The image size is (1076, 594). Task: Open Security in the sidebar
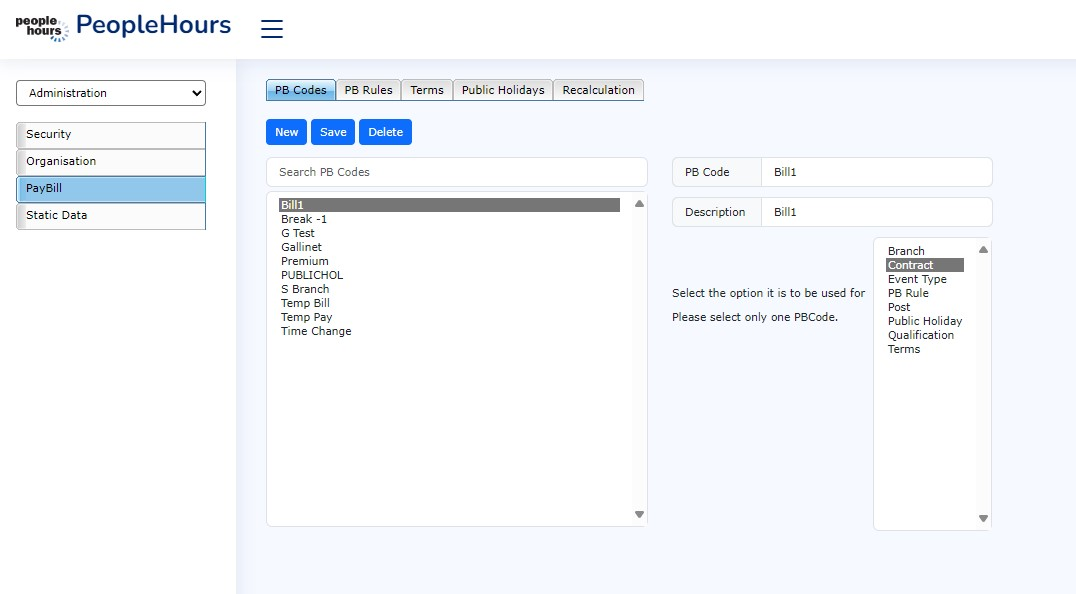click(111, 135)
